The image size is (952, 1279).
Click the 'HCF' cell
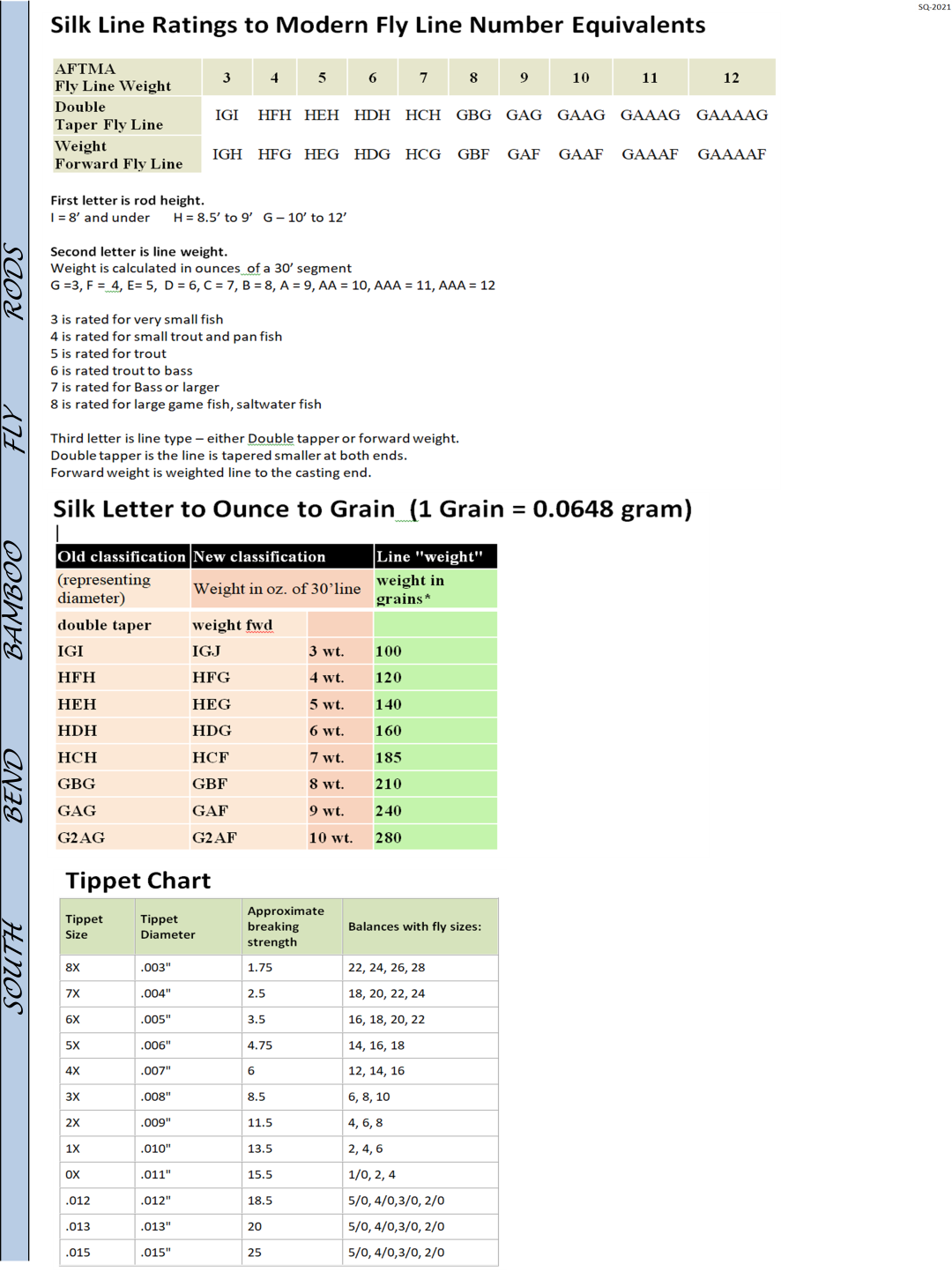249,758
